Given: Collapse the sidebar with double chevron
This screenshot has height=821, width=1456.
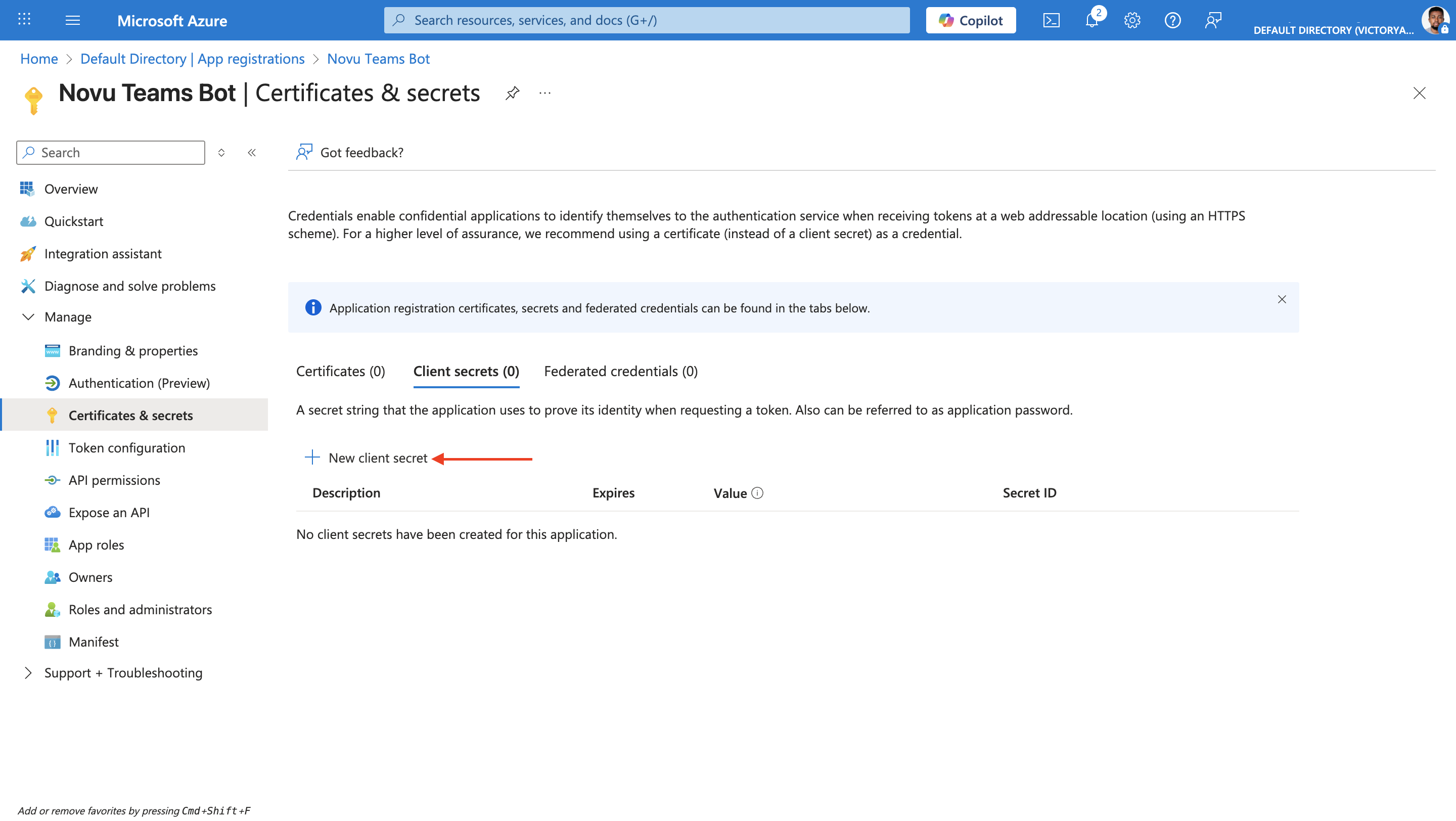Looking at the screenshot, I should pyautogui.click(x=252, y=153).
